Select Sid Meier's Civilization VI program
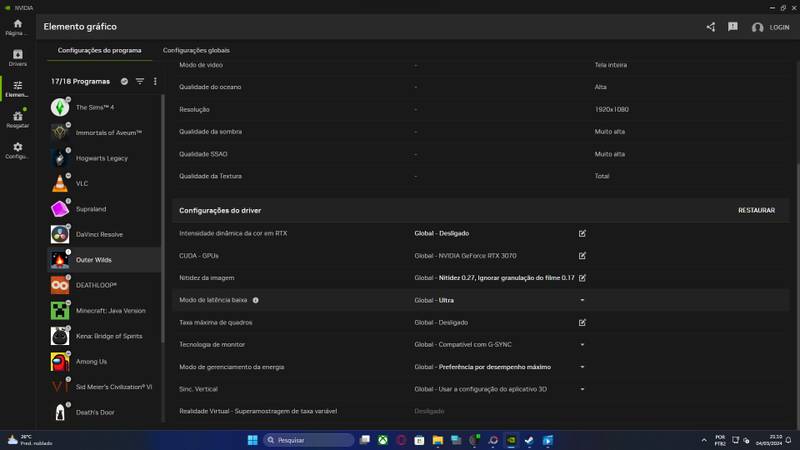The width and height of the screenshot is (800, 450). click(x=104, y=387)
